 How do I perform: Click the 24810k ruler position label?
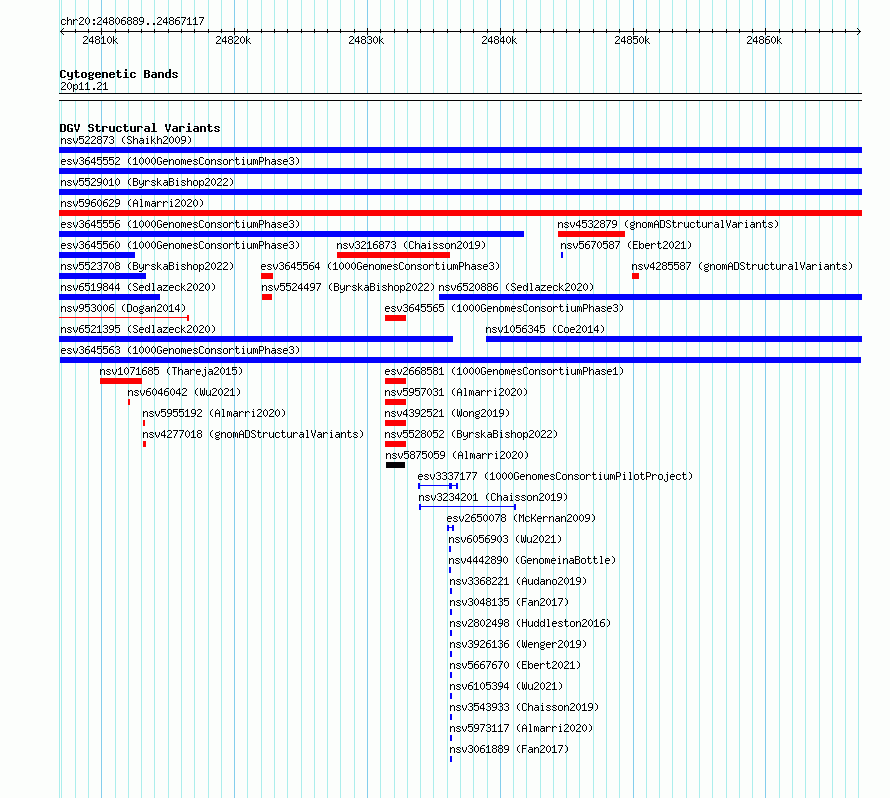[100, 40]
